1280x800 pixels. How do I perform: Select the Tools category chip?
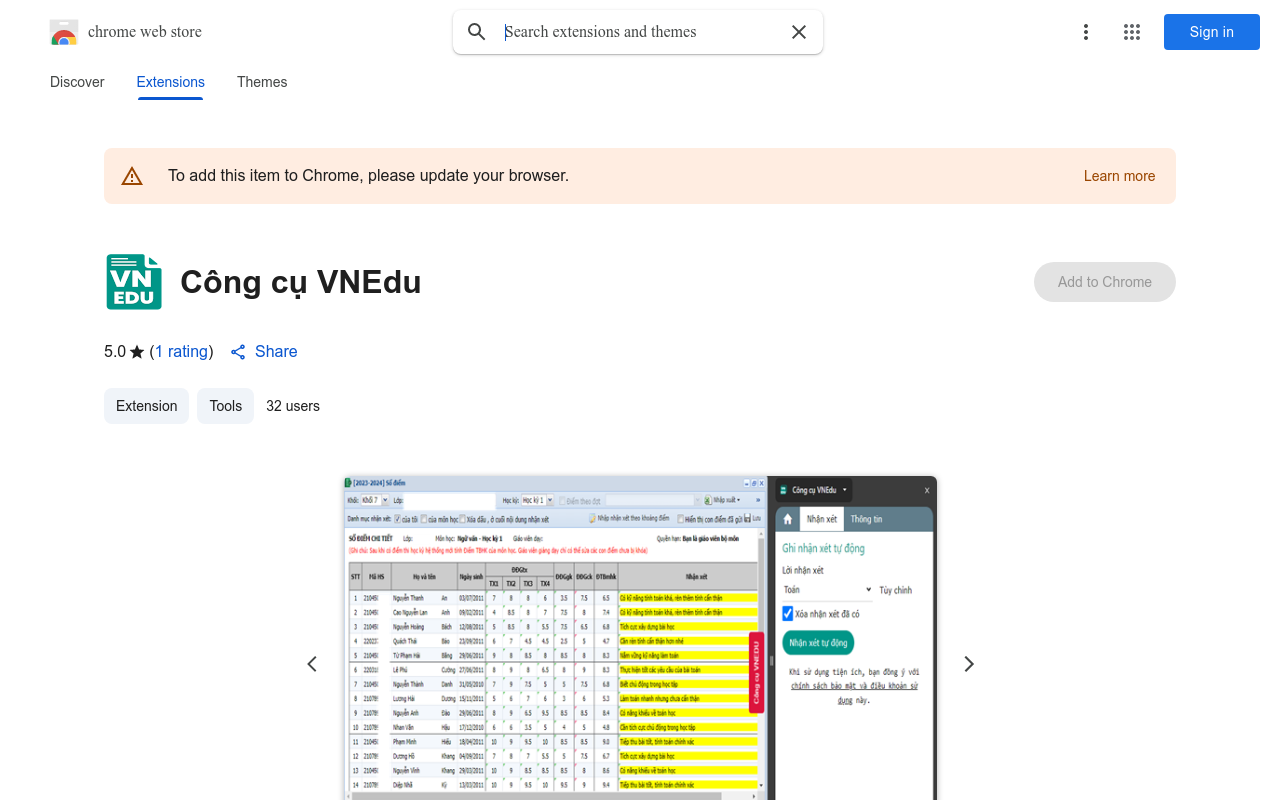point(225,406)
